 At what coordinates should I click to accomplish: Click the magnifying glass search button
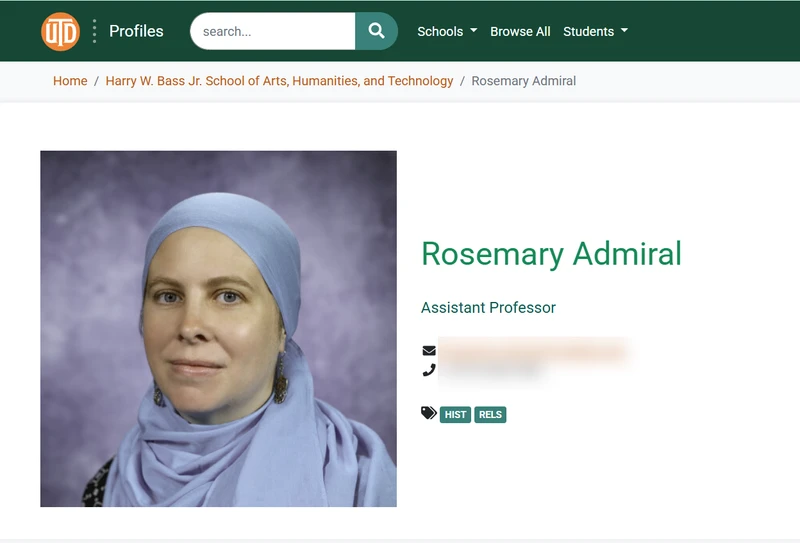pyautogui.click(x=377, y=31)
